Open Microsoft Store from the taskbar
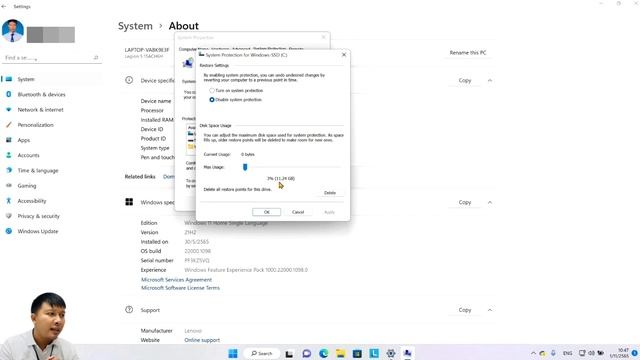640x360 pixels. [x=357, y=353]
